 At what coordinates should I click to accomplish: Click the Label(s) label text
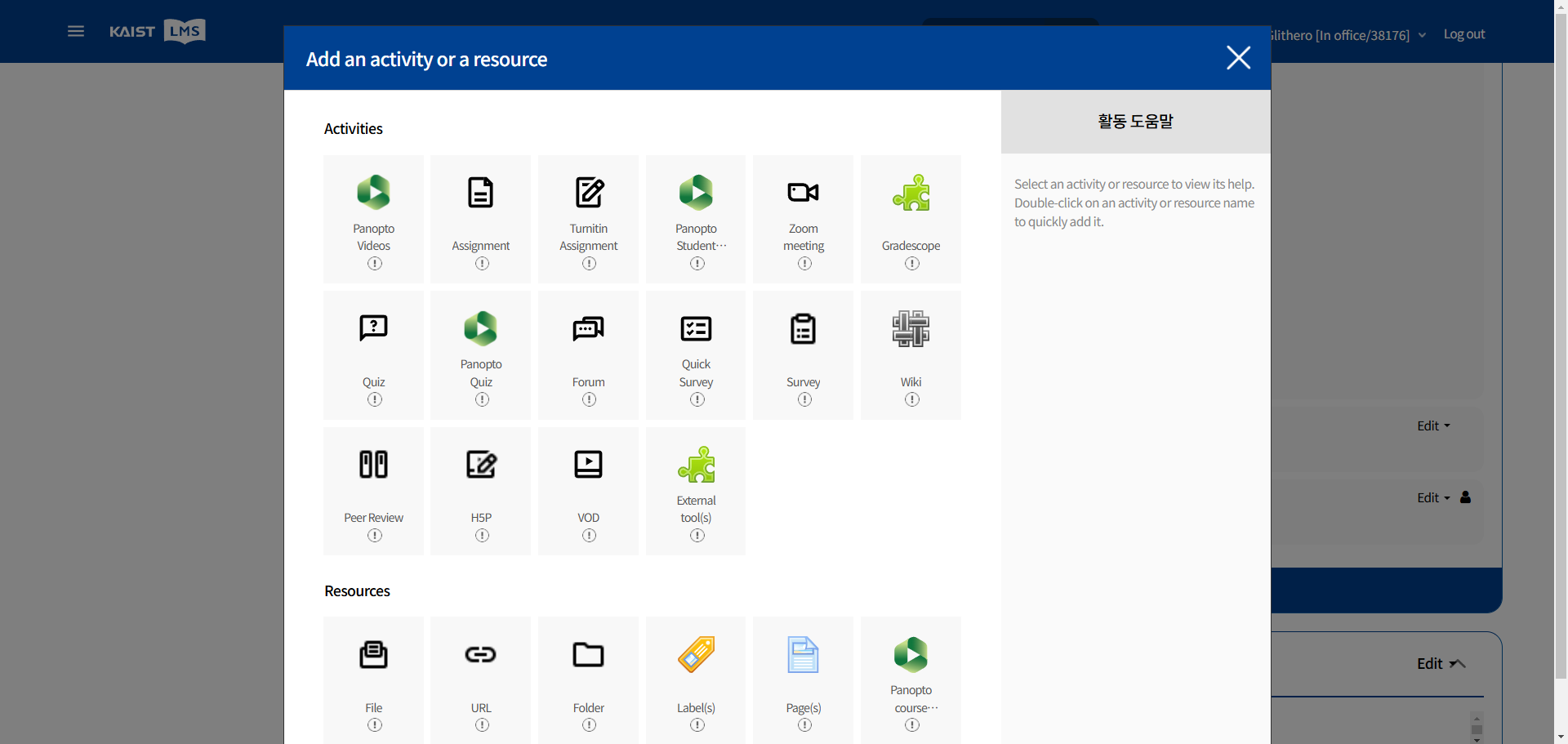click(697, 708)
